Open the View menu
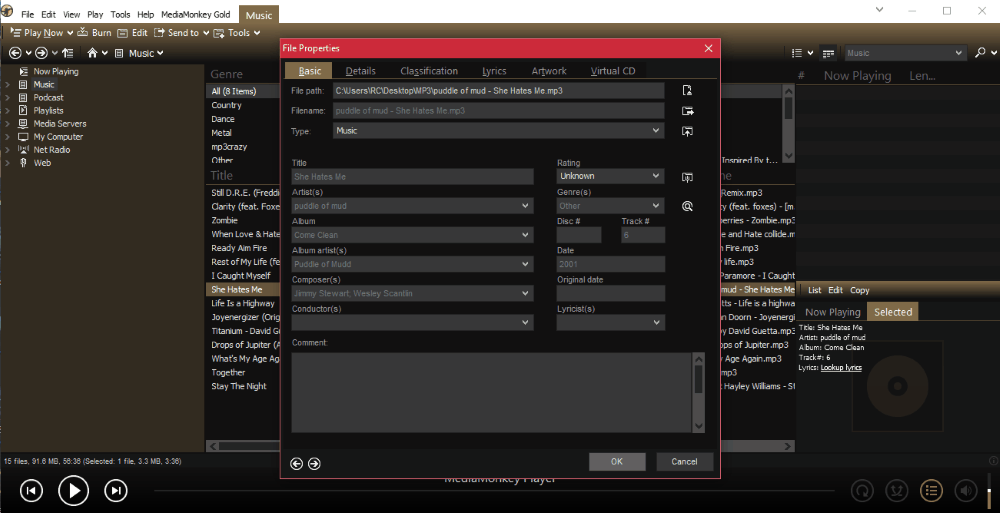 [x=71, y=14]
